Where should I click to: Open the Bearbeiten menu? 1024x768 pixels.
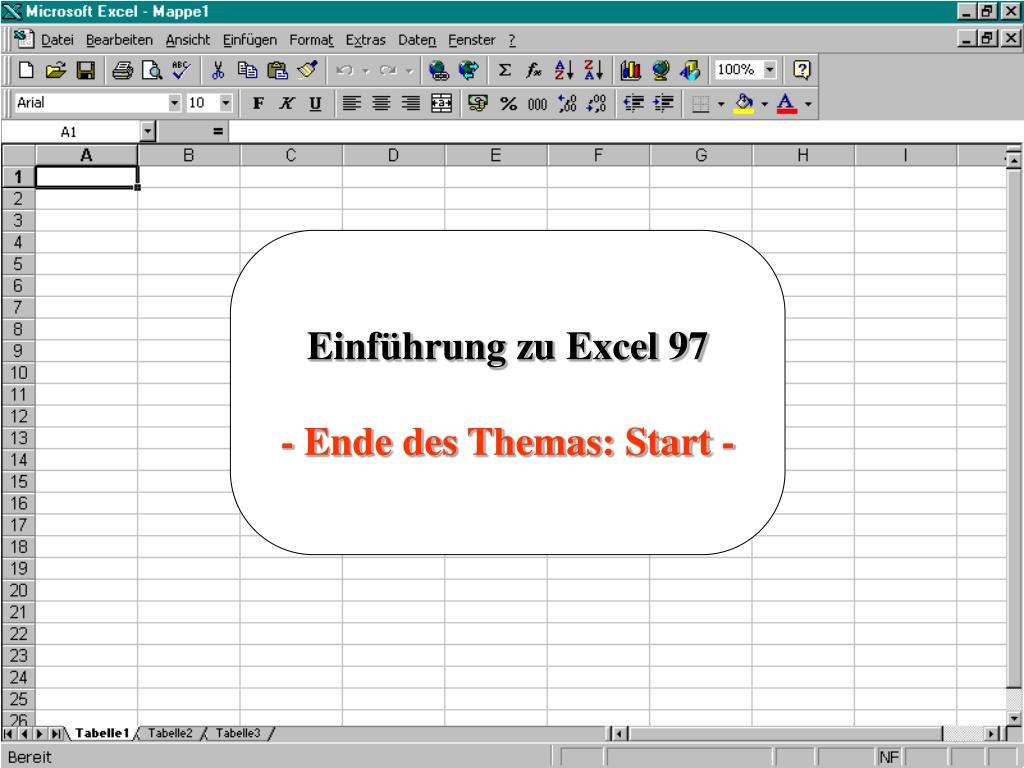click(120, 40)
